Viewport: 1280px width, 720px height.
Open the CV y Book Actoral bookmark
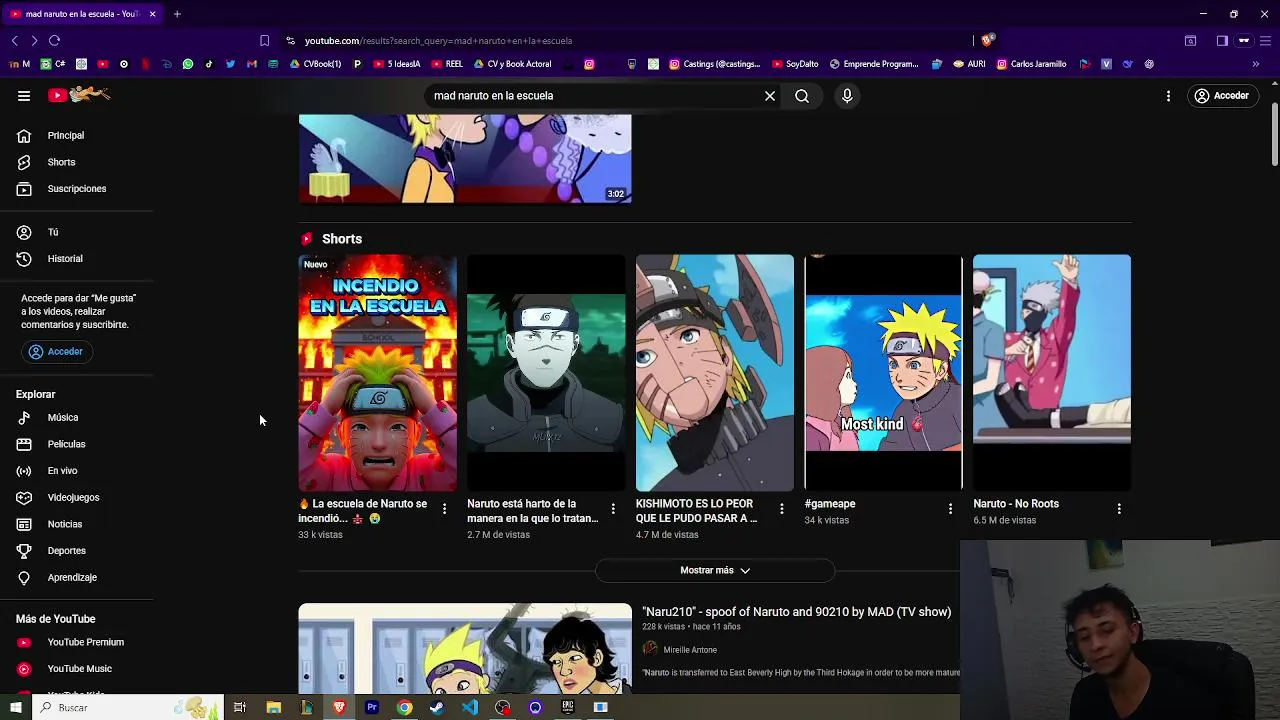point(512,64)
